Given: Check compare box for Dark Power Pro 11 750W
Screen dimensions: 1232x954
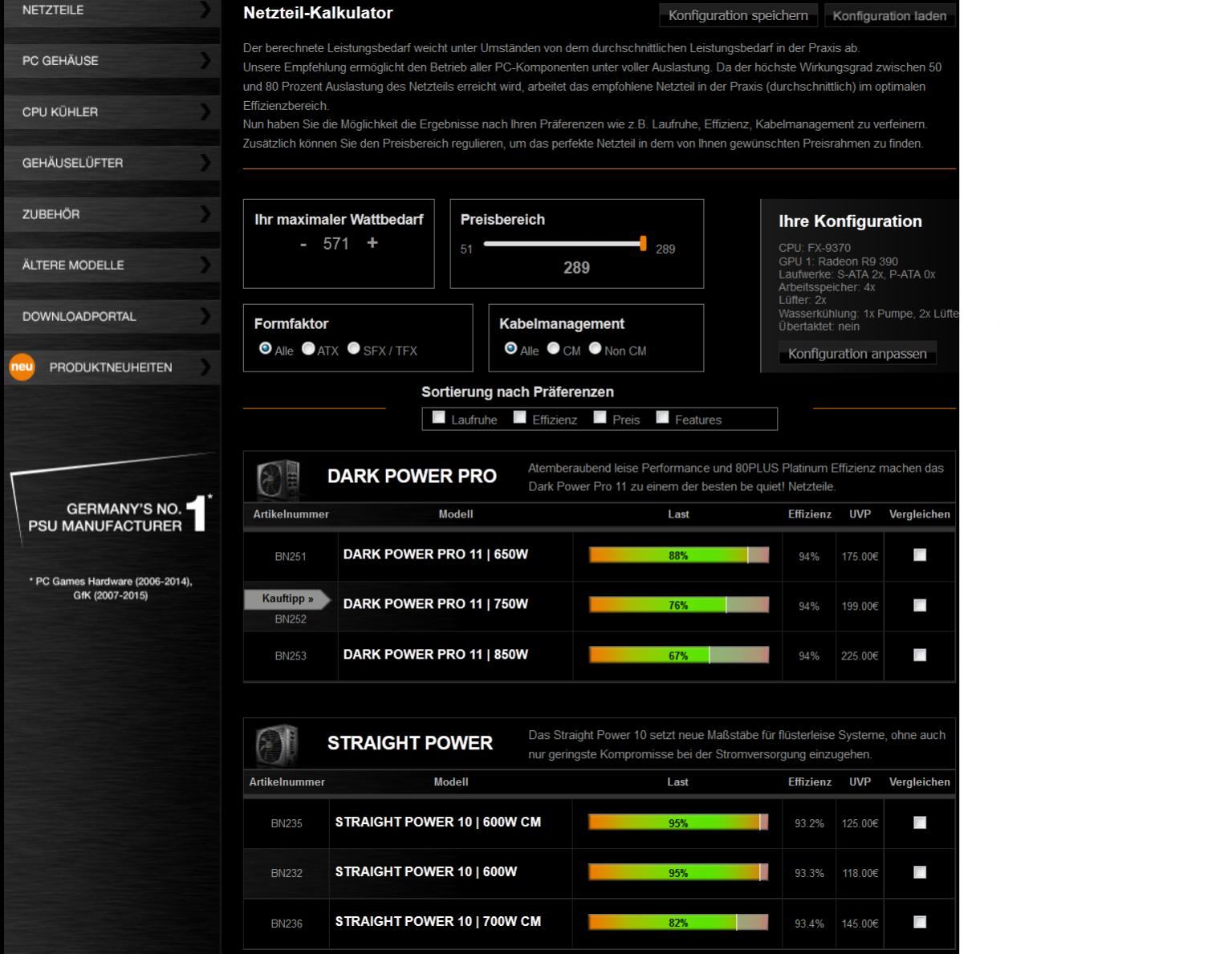Looking at the screenshot, I should click(920, 605).
